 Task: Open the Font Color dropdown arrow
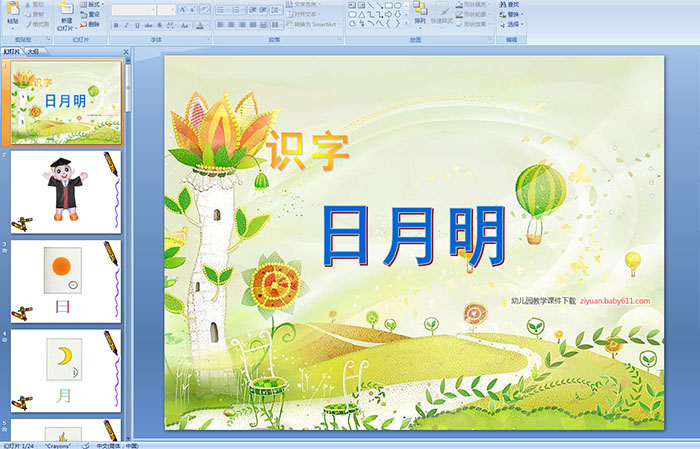(x=207, y=25)
